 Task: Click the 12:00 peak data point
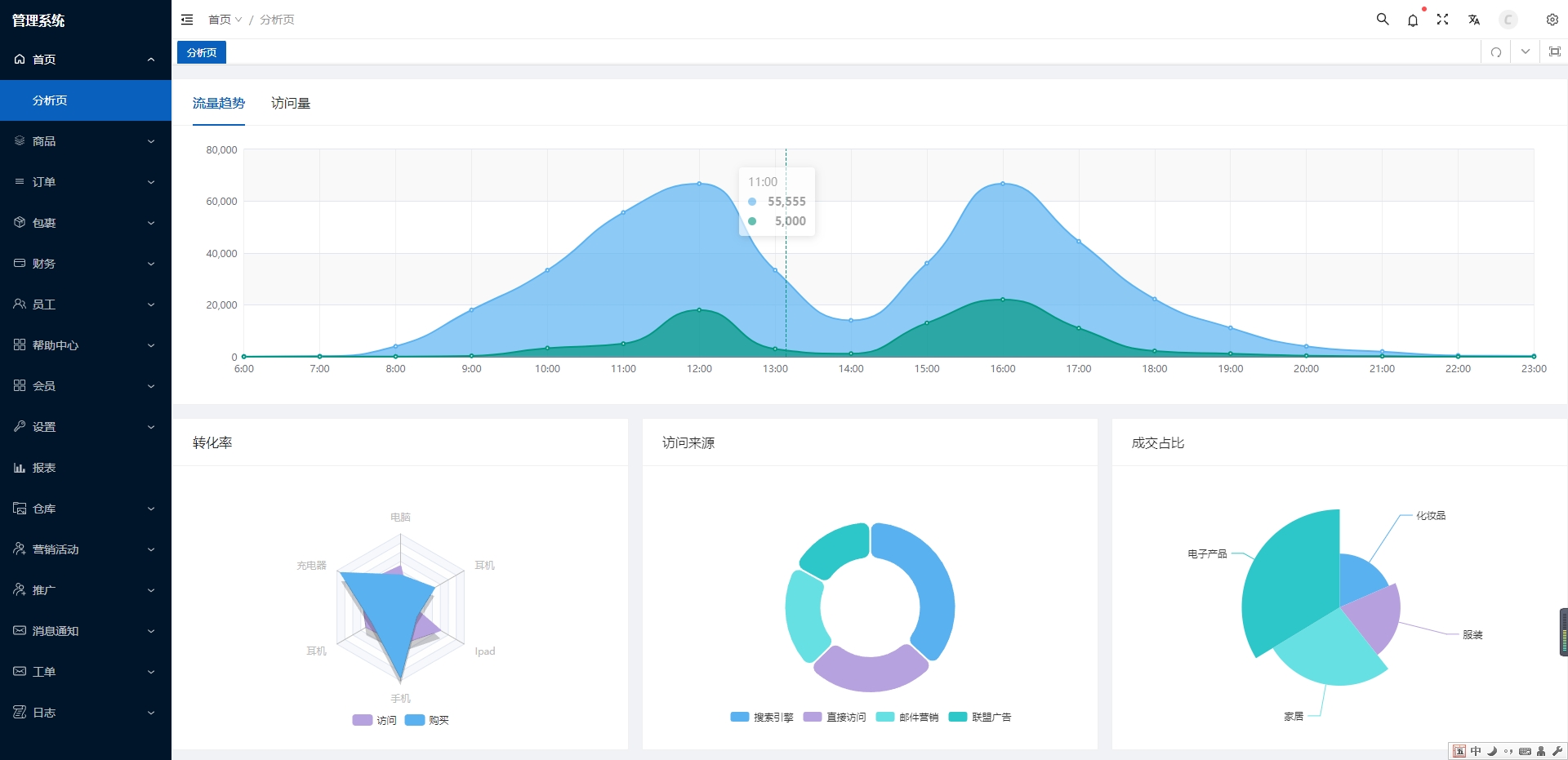699,184
